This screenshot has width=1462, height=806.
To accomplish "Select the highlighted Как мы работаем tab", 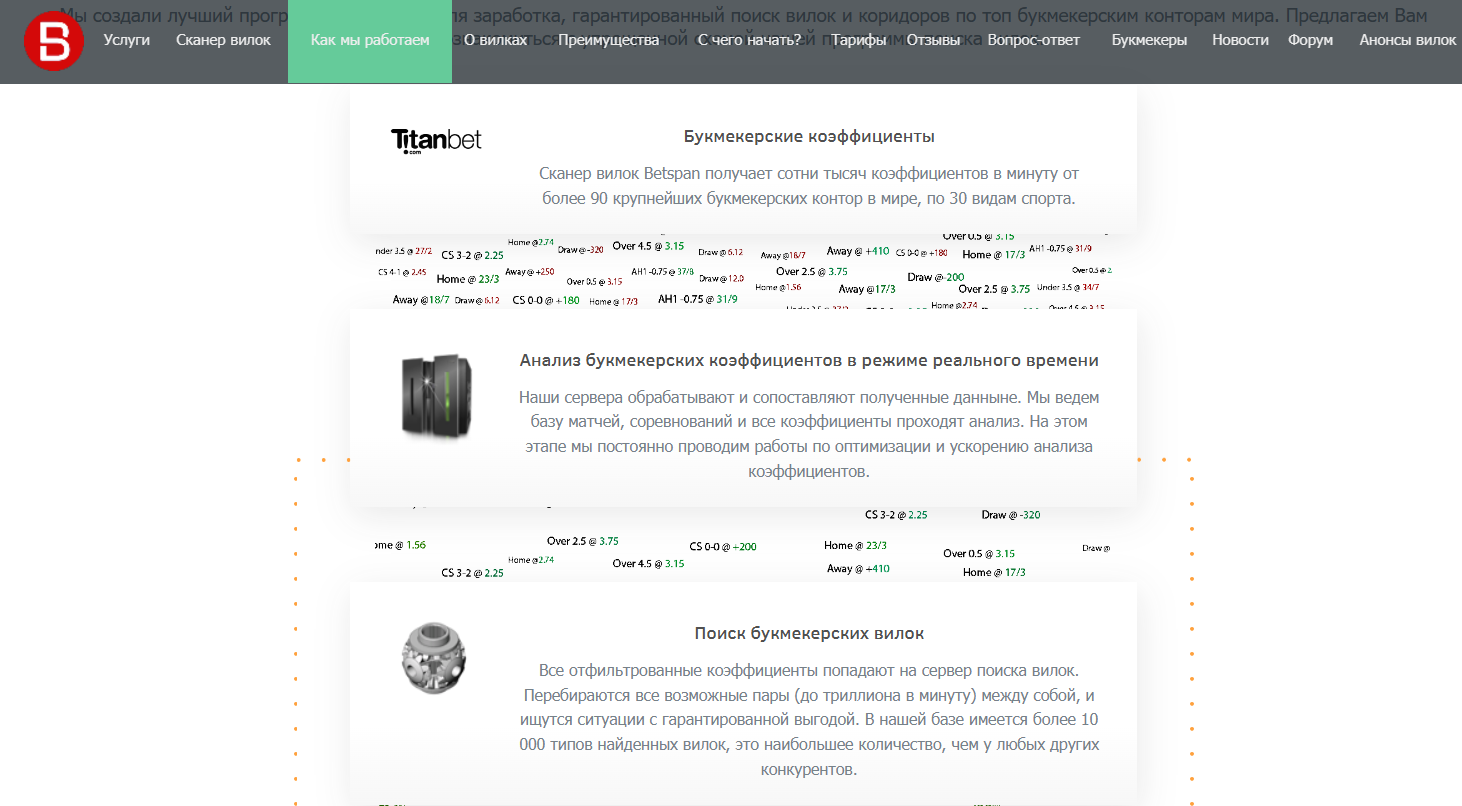I will (x=370, y=41).
